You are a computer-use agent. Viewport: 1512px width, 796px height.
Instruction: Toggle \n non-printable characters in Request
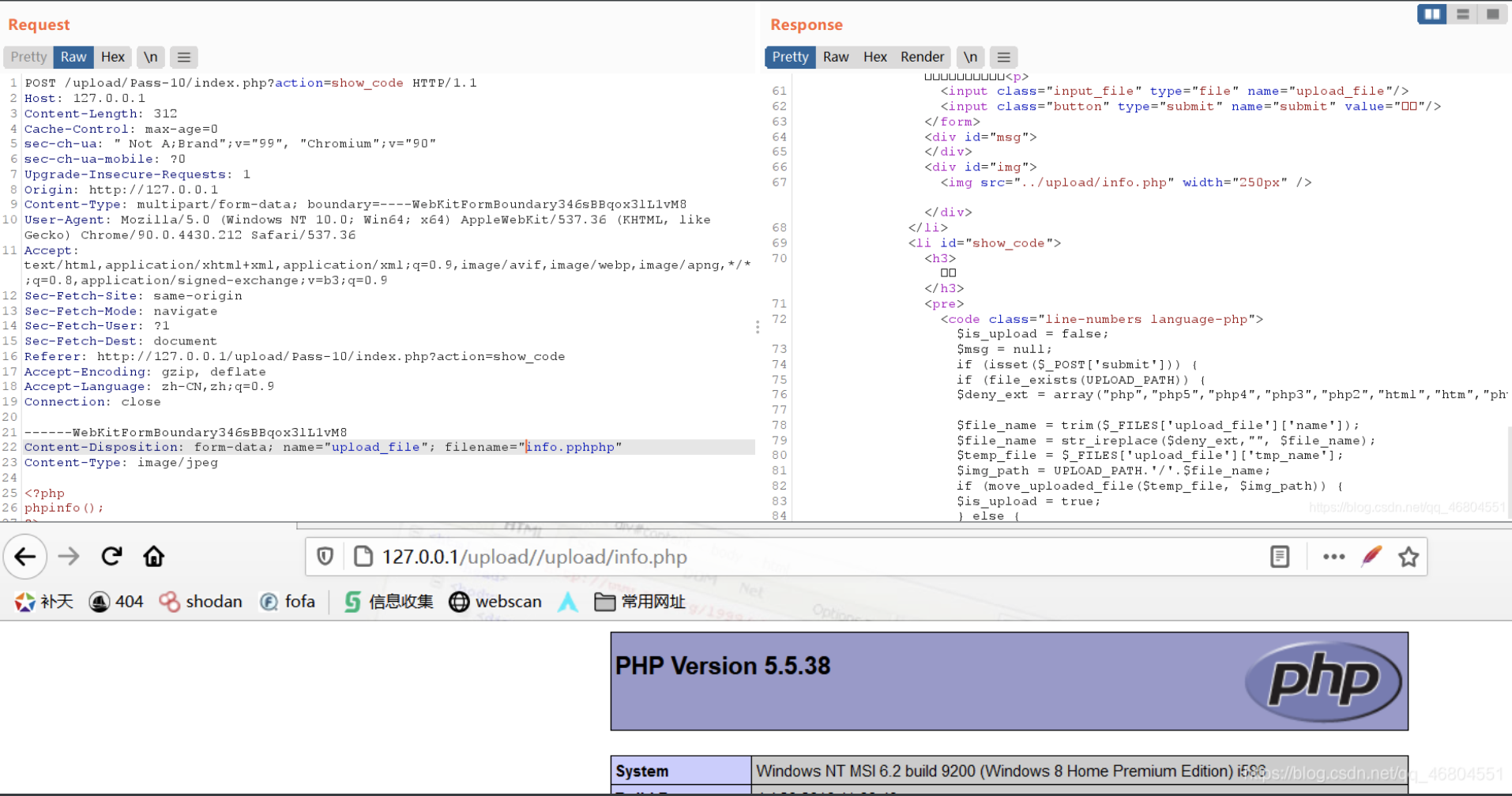point(150,57)
